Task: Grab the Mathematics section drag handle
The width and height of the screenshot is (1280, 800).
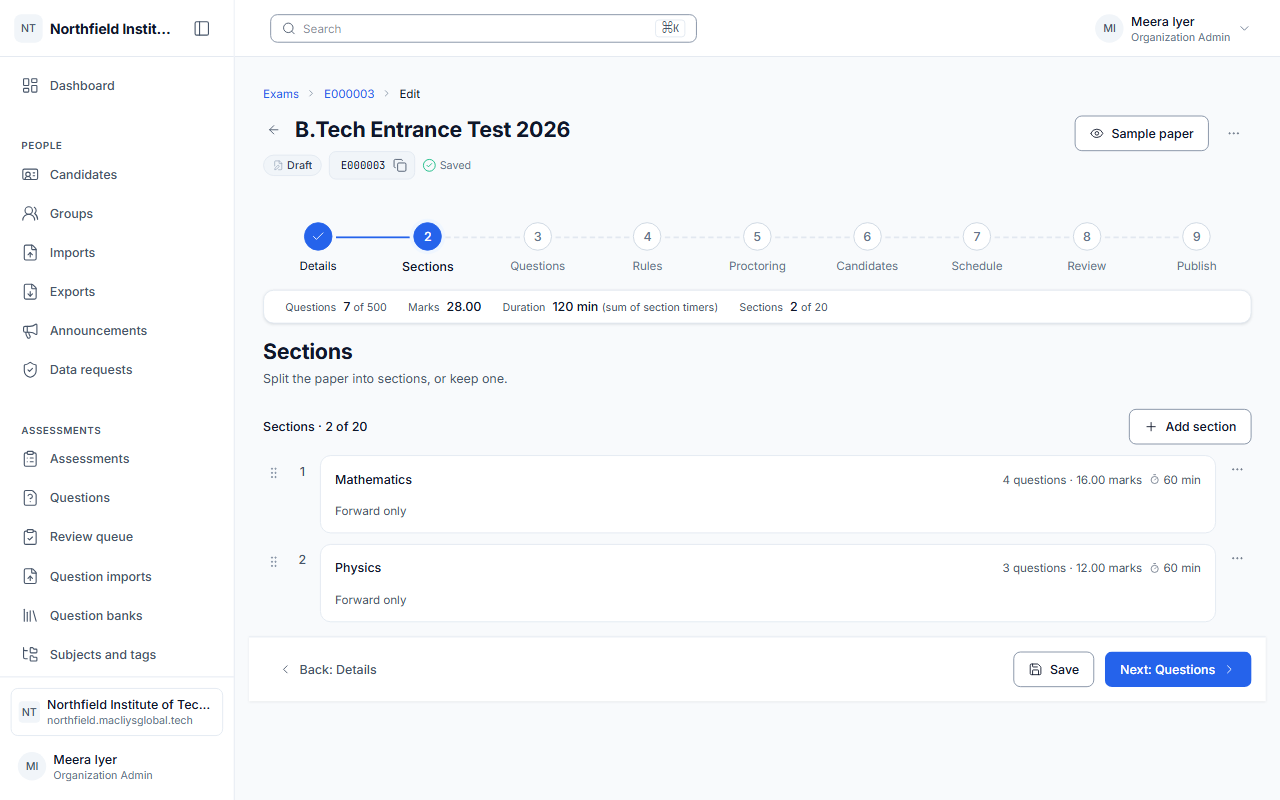Action: 273,473
